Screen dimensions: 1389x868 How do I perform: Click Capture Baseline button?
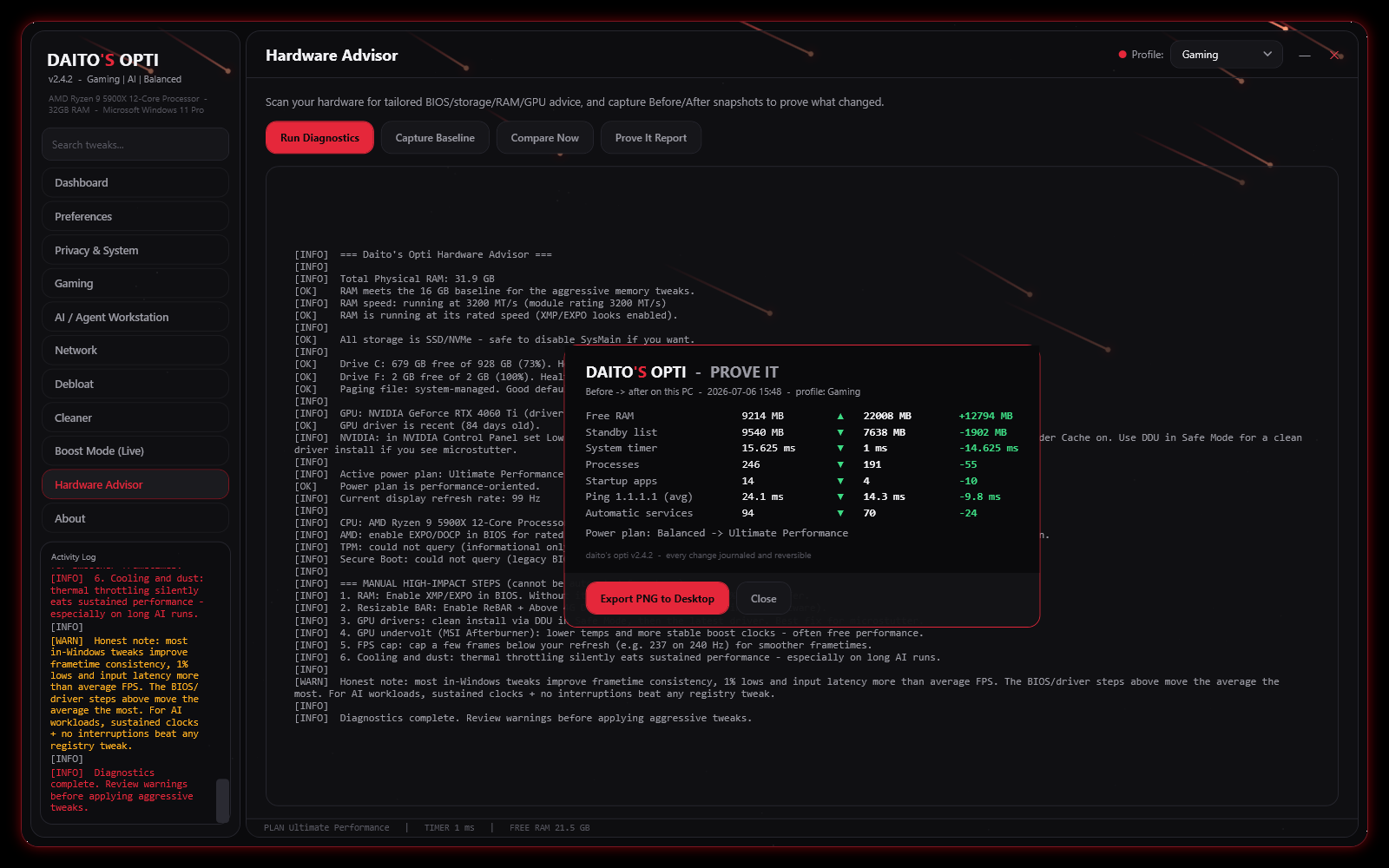coord(435,138)
